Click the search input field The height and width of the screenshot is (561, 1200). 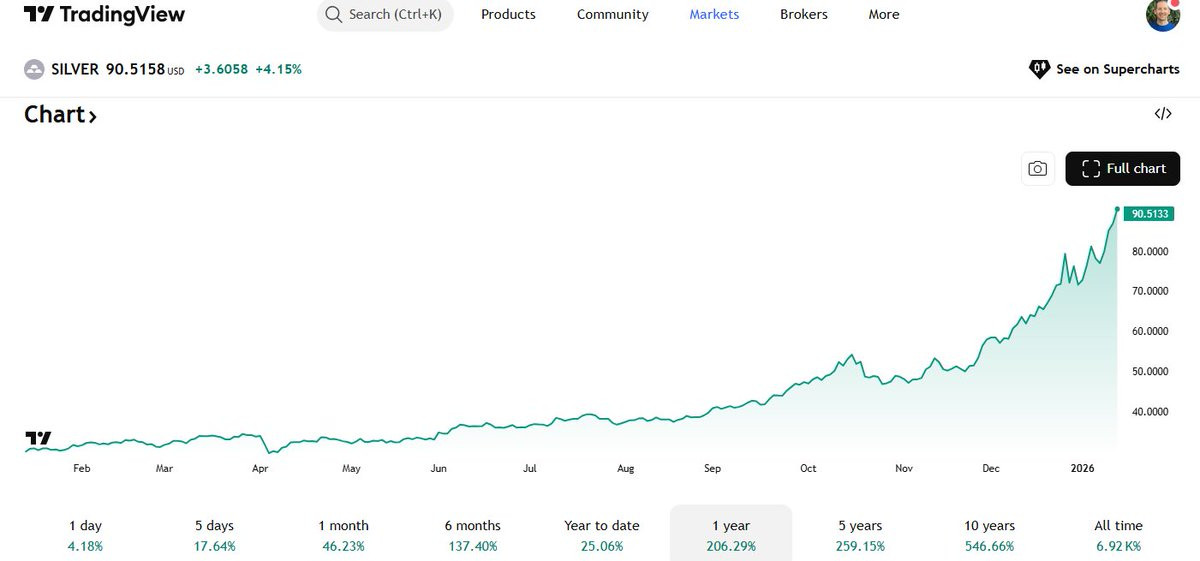coord(395,15)
